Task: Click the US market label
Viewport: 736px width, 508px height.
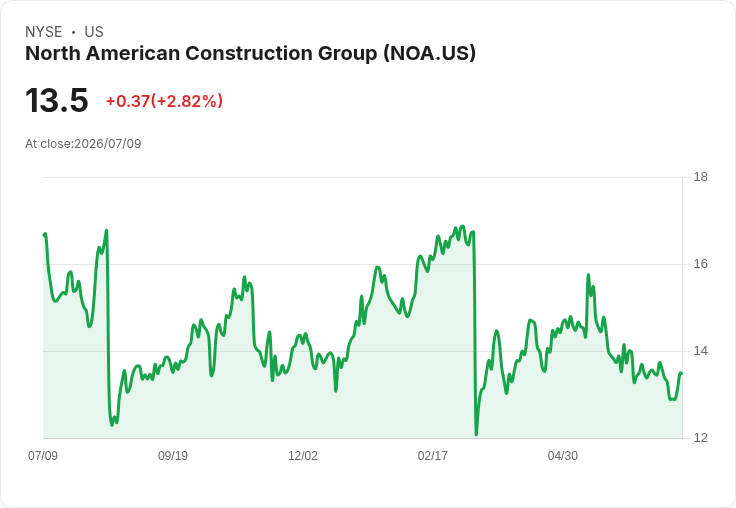Action: (94, 32)
